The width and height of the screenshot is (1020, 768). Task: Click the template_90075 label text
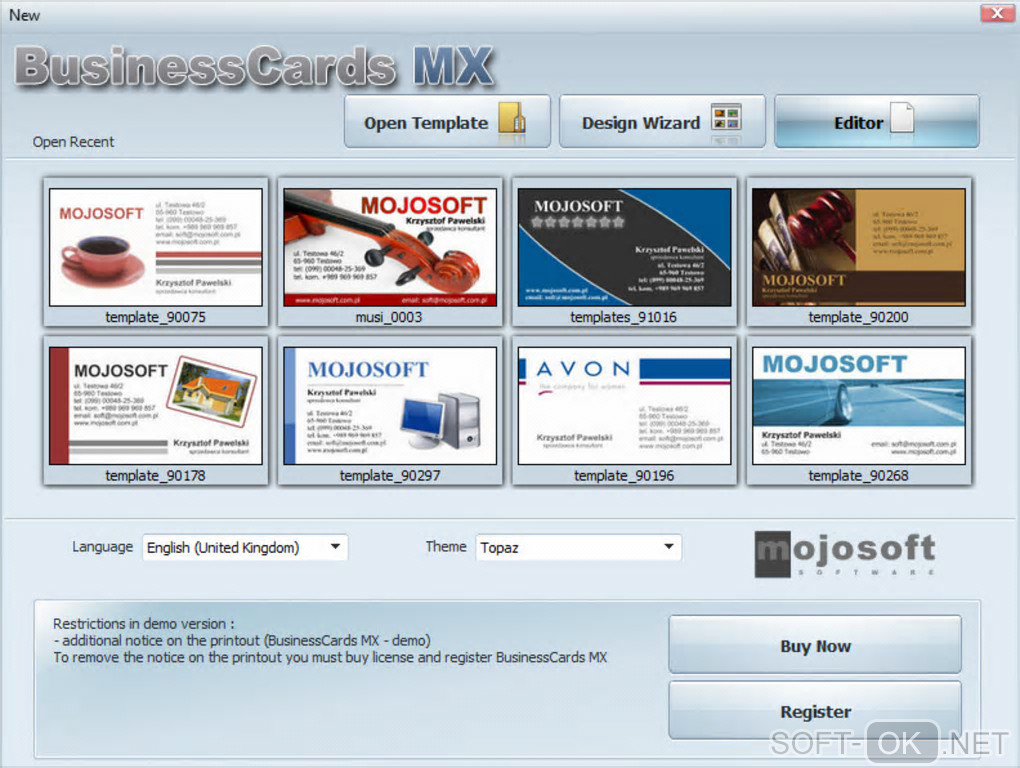coord(155,317)
